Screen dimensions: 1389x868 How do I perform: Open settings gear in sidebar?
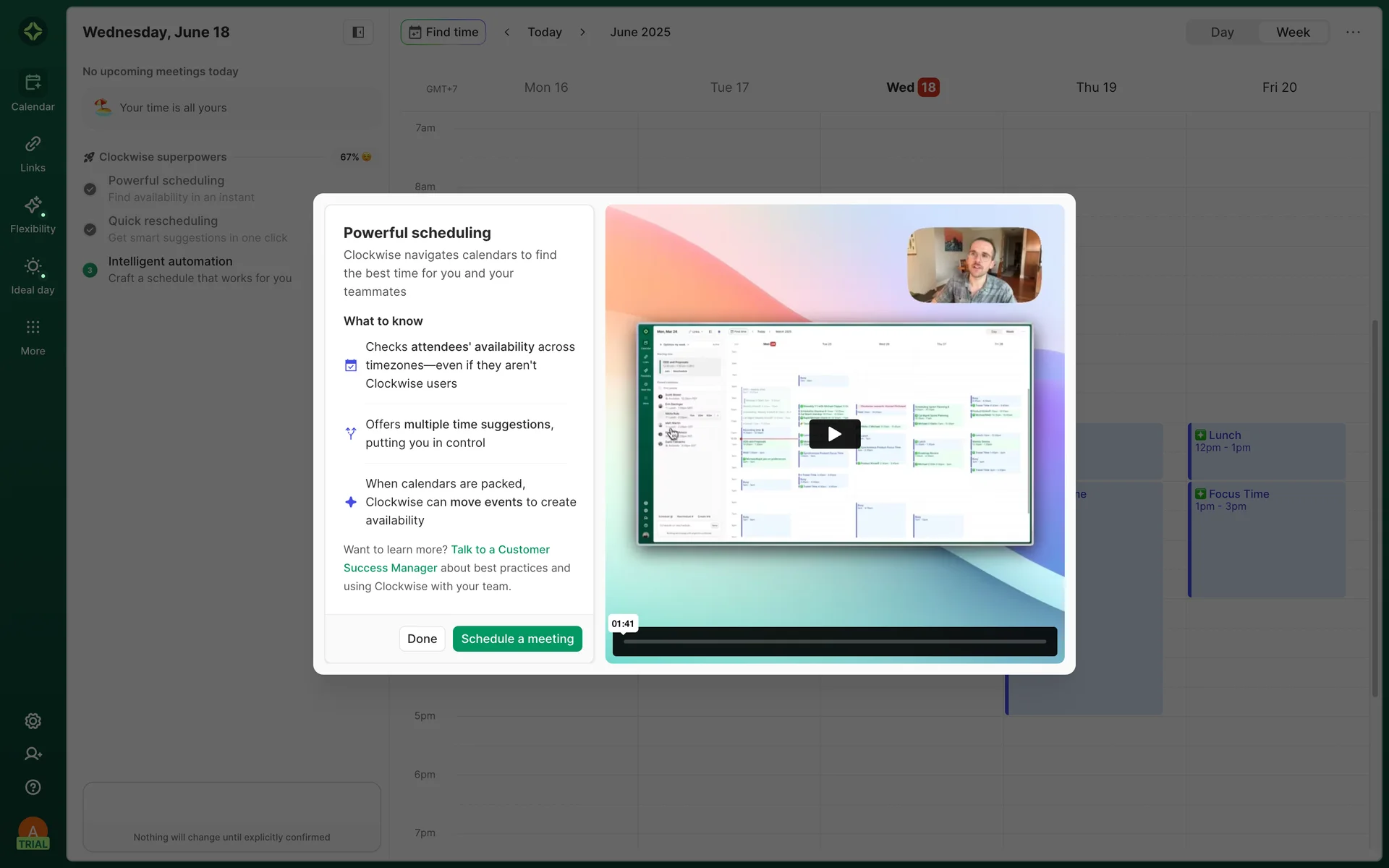click(33, 720)
